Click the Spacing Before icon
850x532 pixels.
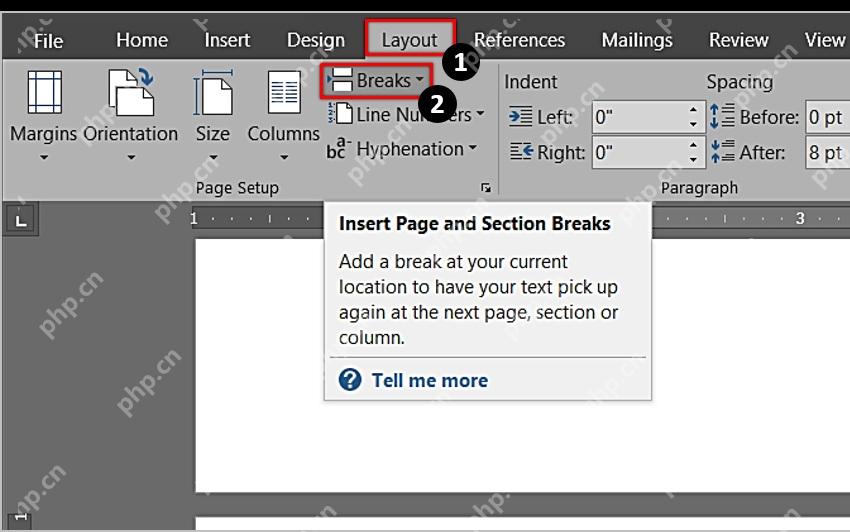pos(722,116)
